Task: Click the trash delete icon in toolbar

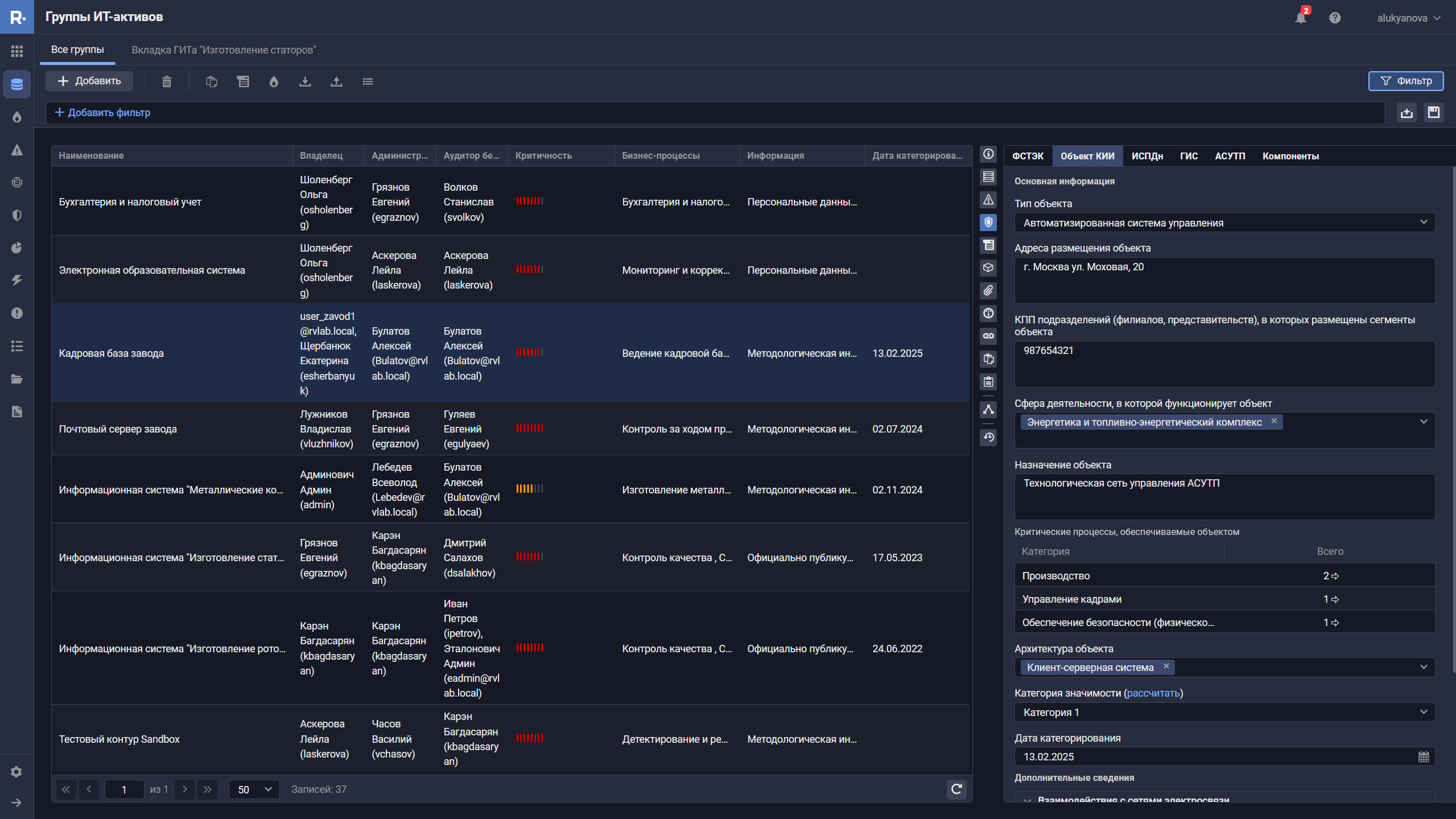Action: coord(167,81)
